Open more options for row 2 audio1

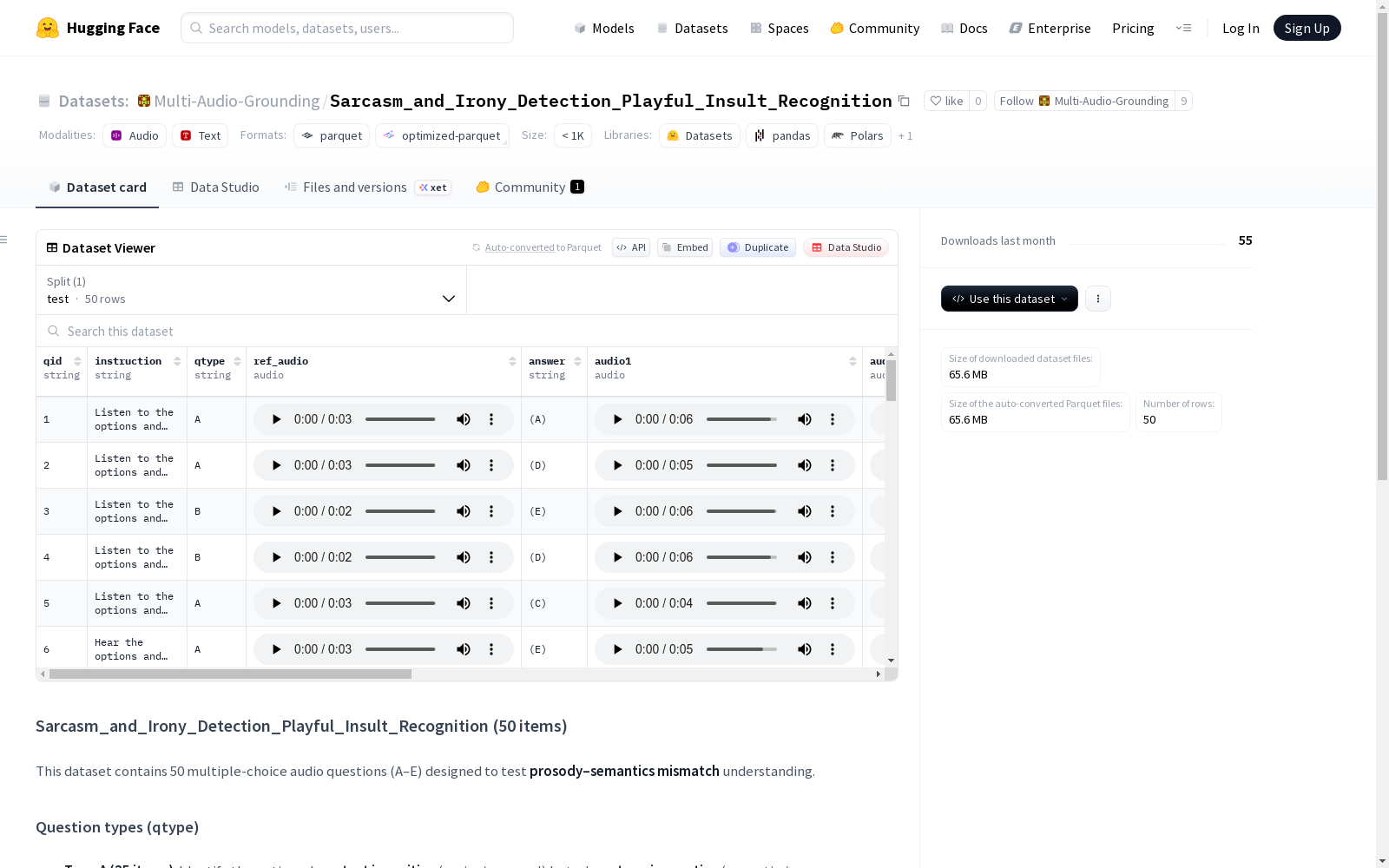[x=833, y=465]
